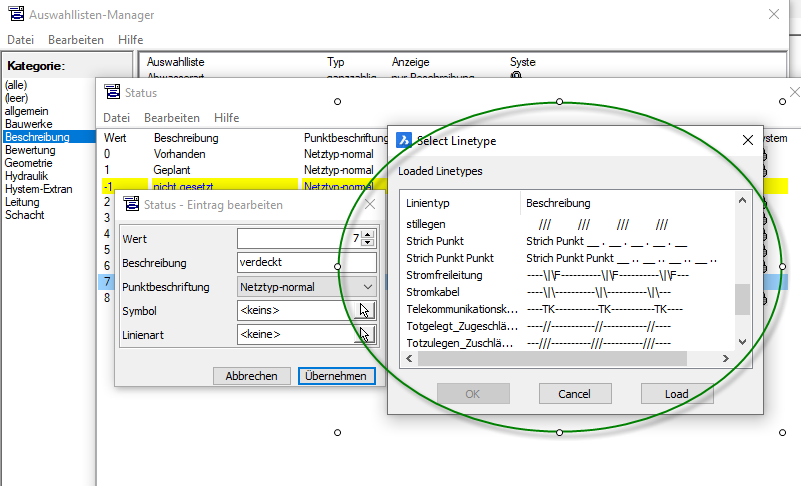The height and width of the screenshot is (486, 801).
Task: Open the Hilfe menu in Status window
Action: coord(226,117)
